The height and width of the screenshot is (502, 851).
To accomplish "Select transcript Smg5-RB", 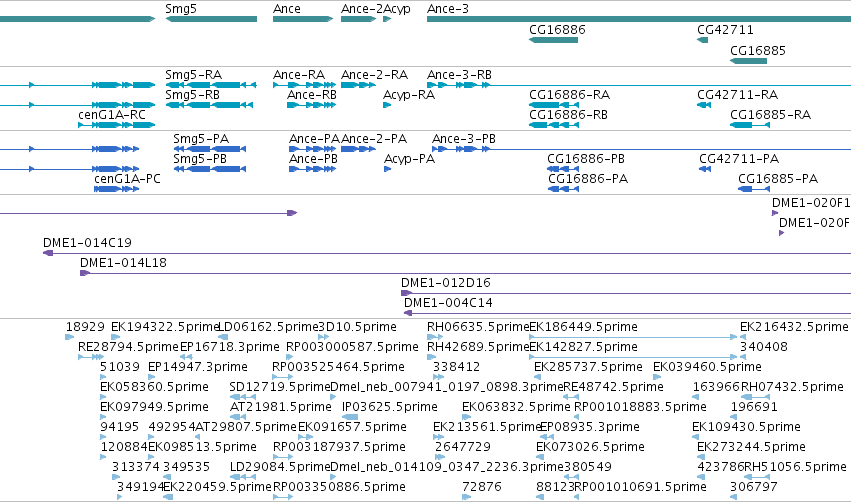I will (x=209, y=105).
